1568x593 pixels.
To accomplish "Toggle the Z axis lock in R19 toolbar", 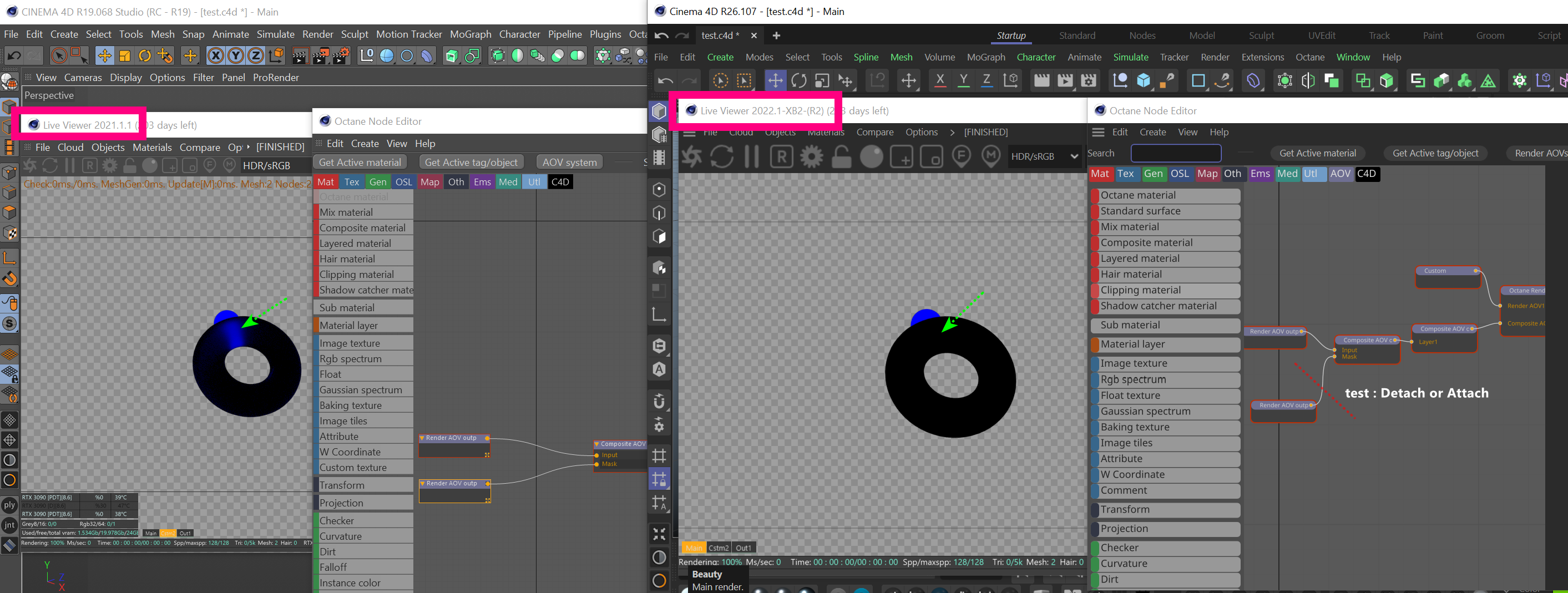I will point(256,56).
